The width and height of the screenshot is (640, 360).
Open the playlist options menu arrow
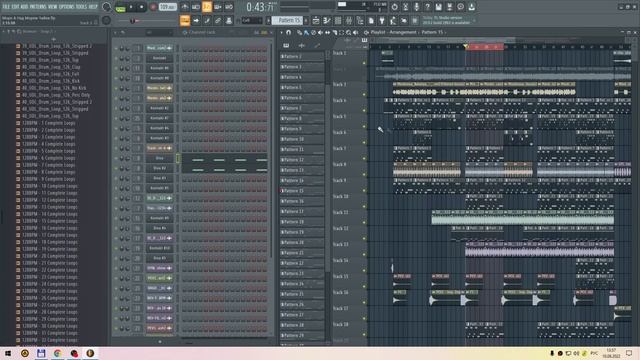pyautogui.click(x=282, y=32)
